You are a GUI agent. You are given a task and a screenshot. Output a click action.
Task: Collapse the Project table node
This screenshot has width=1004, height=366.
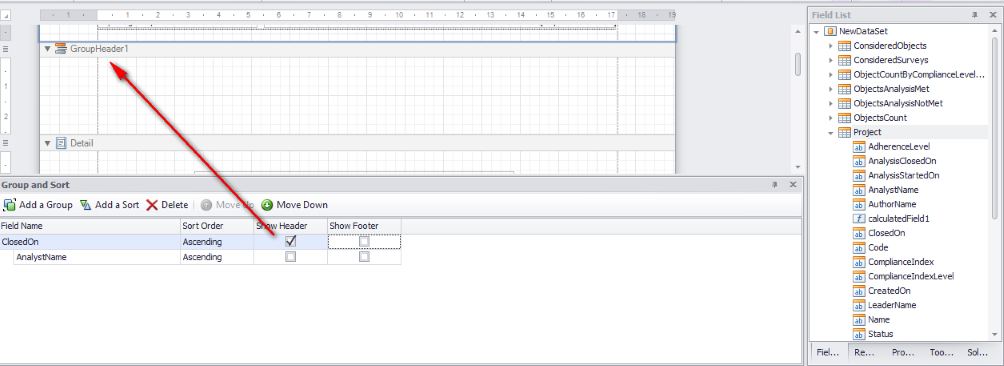pos(830,132)
